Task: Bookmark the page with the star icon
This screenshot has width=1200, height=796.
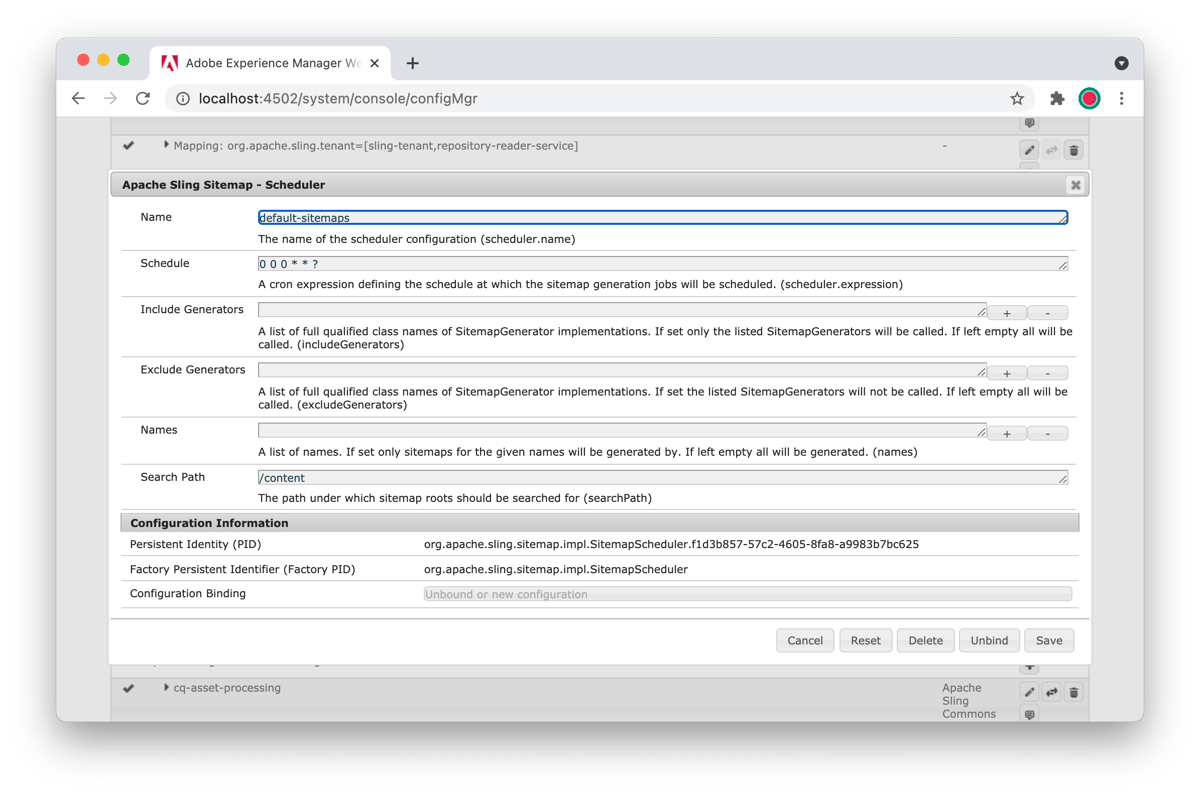Action: [x=1017, y=98]
